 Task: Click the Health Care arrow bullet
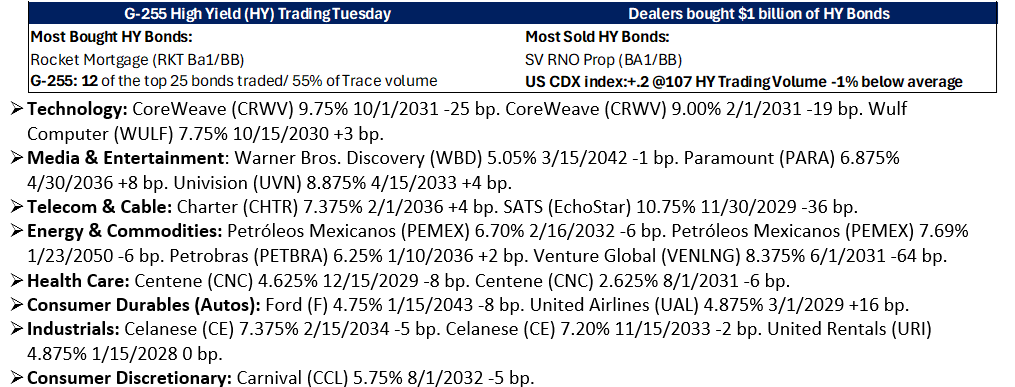point(16,281)
